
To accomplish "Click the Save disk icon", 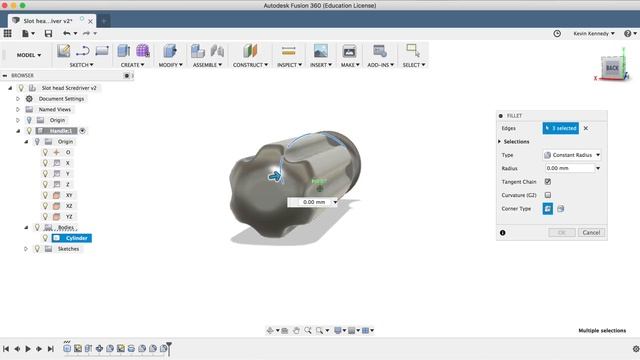I will tap(48, 33).
